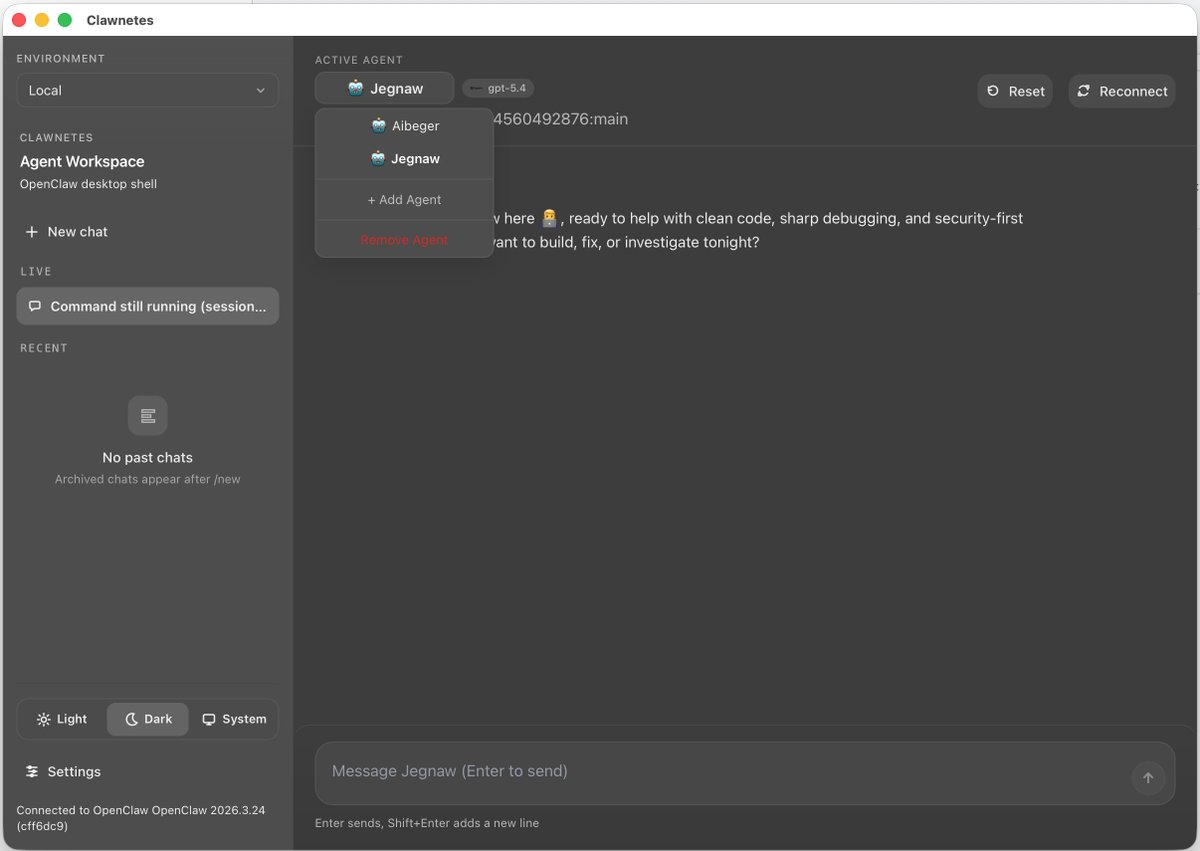Click the archive icon above No past chats
The height and width of the screenshot is (851, 1200).
[x=148, y=415]
